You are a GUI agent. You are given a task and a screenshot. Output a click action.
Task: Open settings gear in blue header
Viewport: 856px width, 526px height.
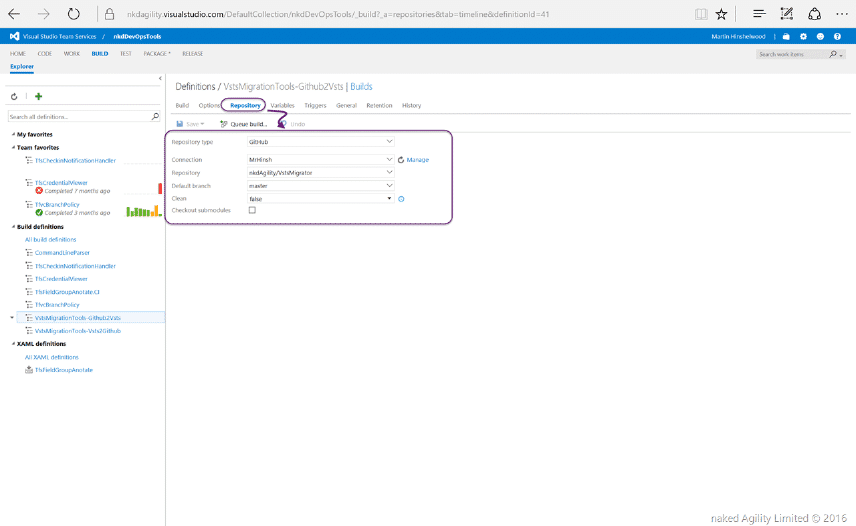pyautogui.click(x=803, y=37)
